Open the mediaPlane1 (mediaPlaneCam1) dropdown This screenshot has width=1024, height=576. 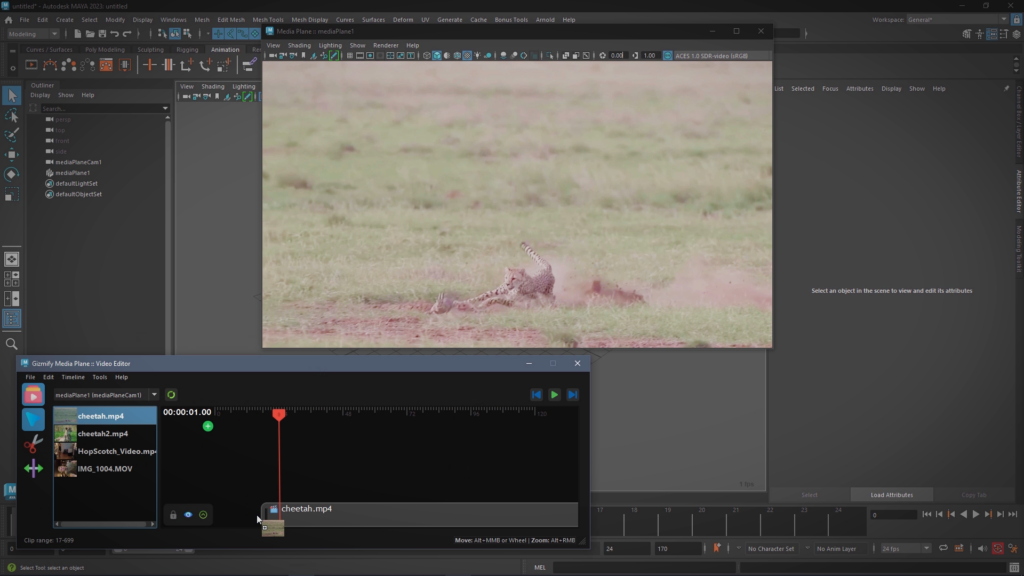click(x=106, y=394)
